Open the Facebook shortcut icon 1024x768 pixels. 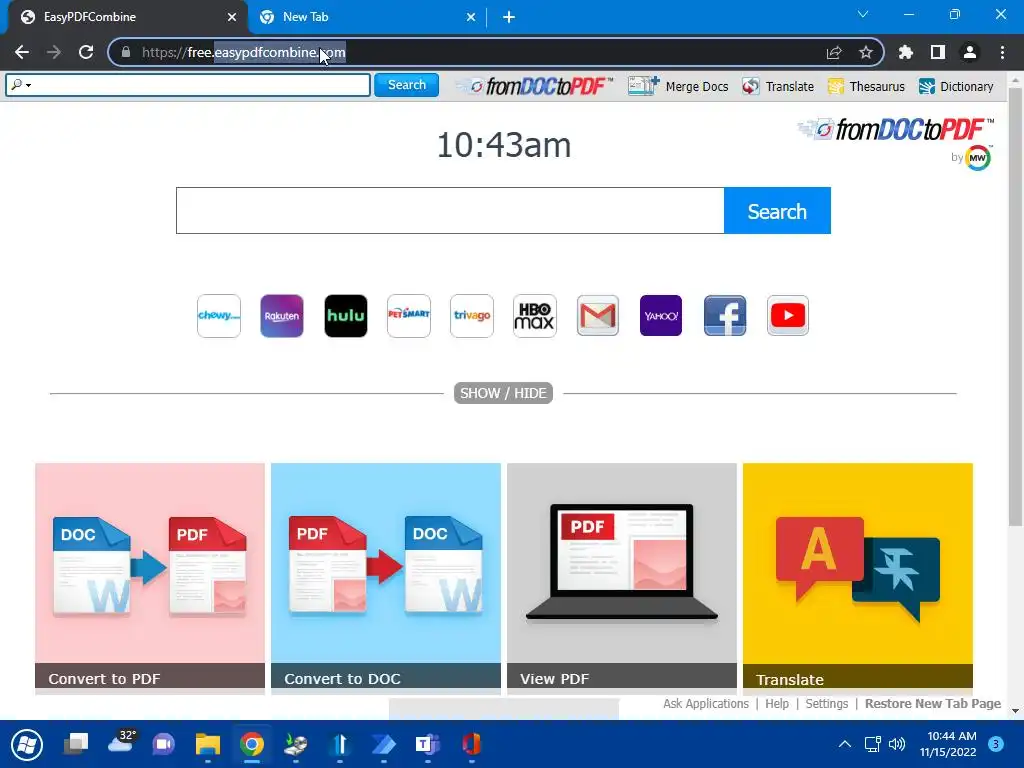724,316
